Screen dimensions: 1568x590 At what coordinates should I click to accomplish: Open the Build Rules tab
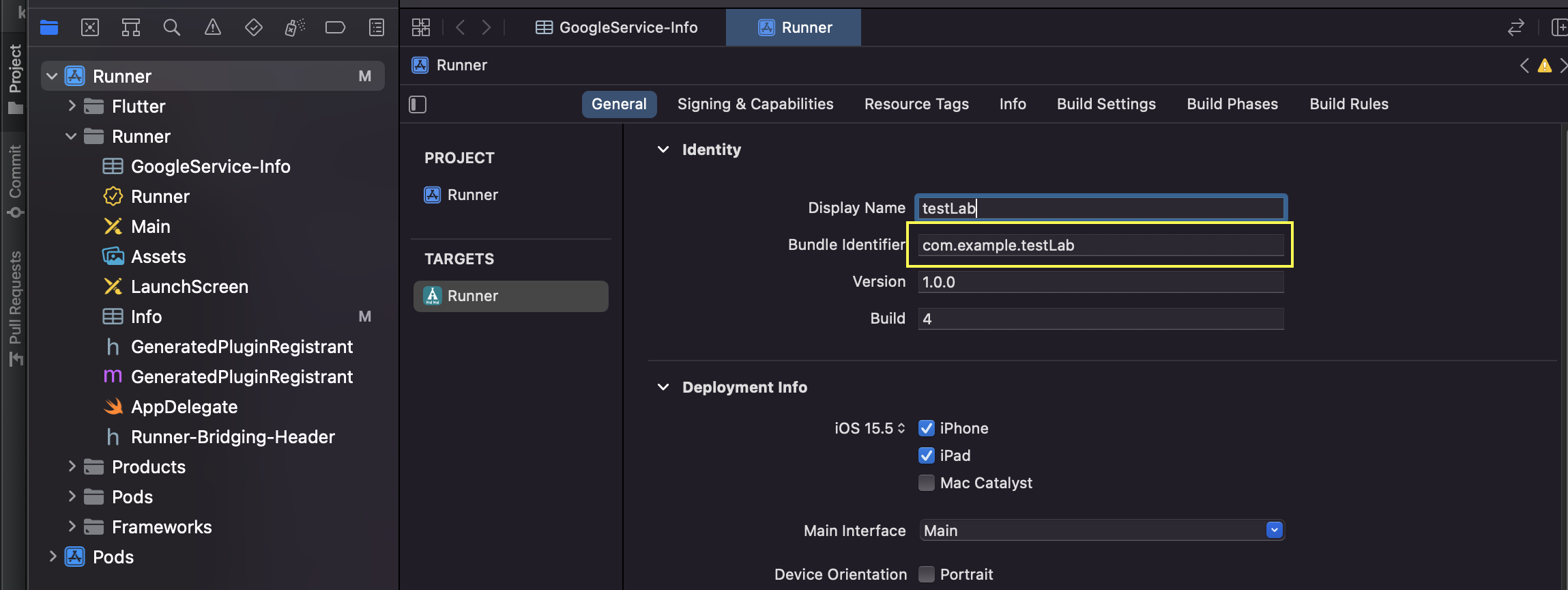pyautogui.click(x=1349, y=104)
